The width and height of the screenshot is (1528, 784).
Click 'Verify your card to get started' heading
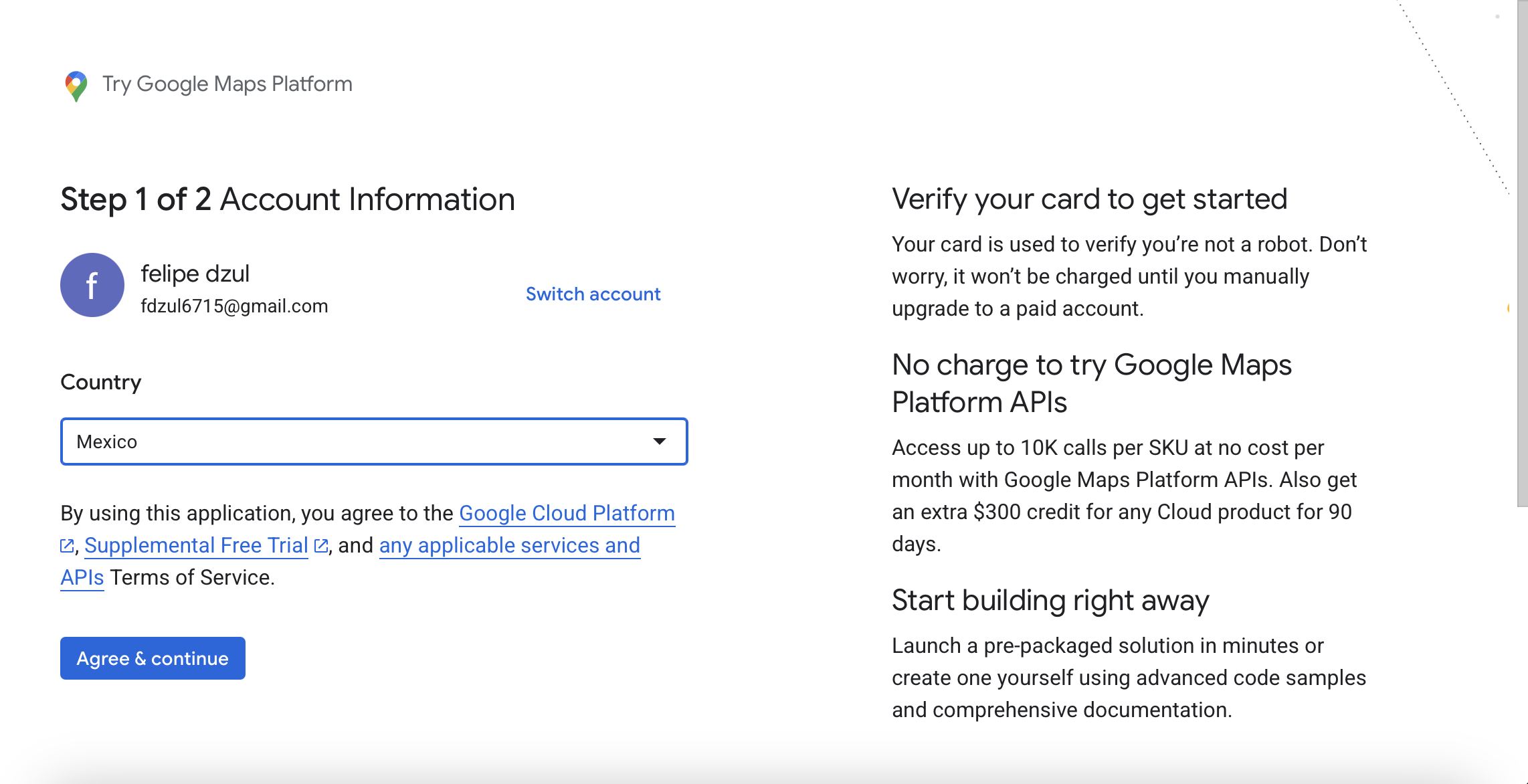(1089, 199)
